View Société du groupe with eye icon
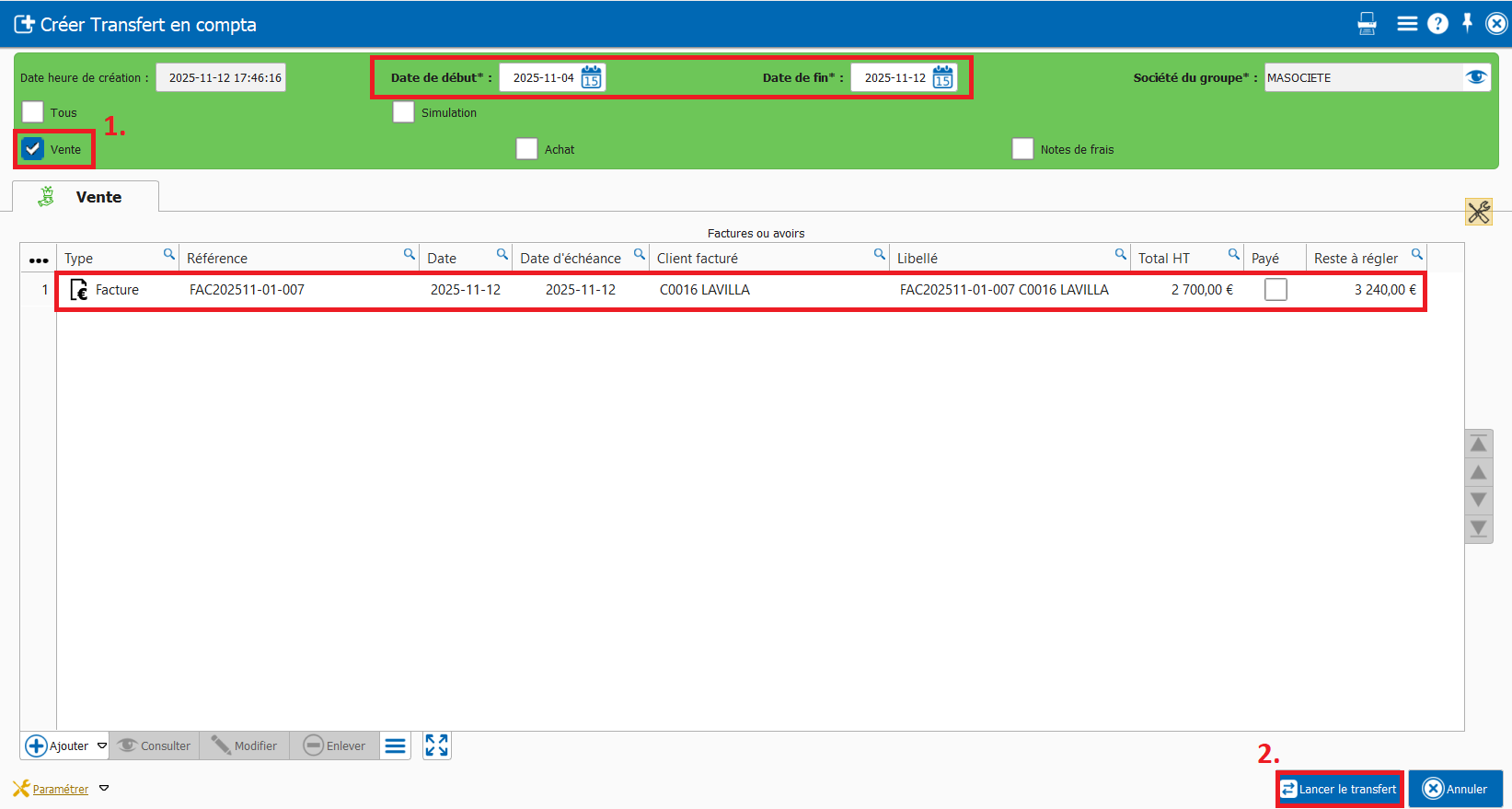Viewport: 1512px width, 809px height. tap(1476, 77)
